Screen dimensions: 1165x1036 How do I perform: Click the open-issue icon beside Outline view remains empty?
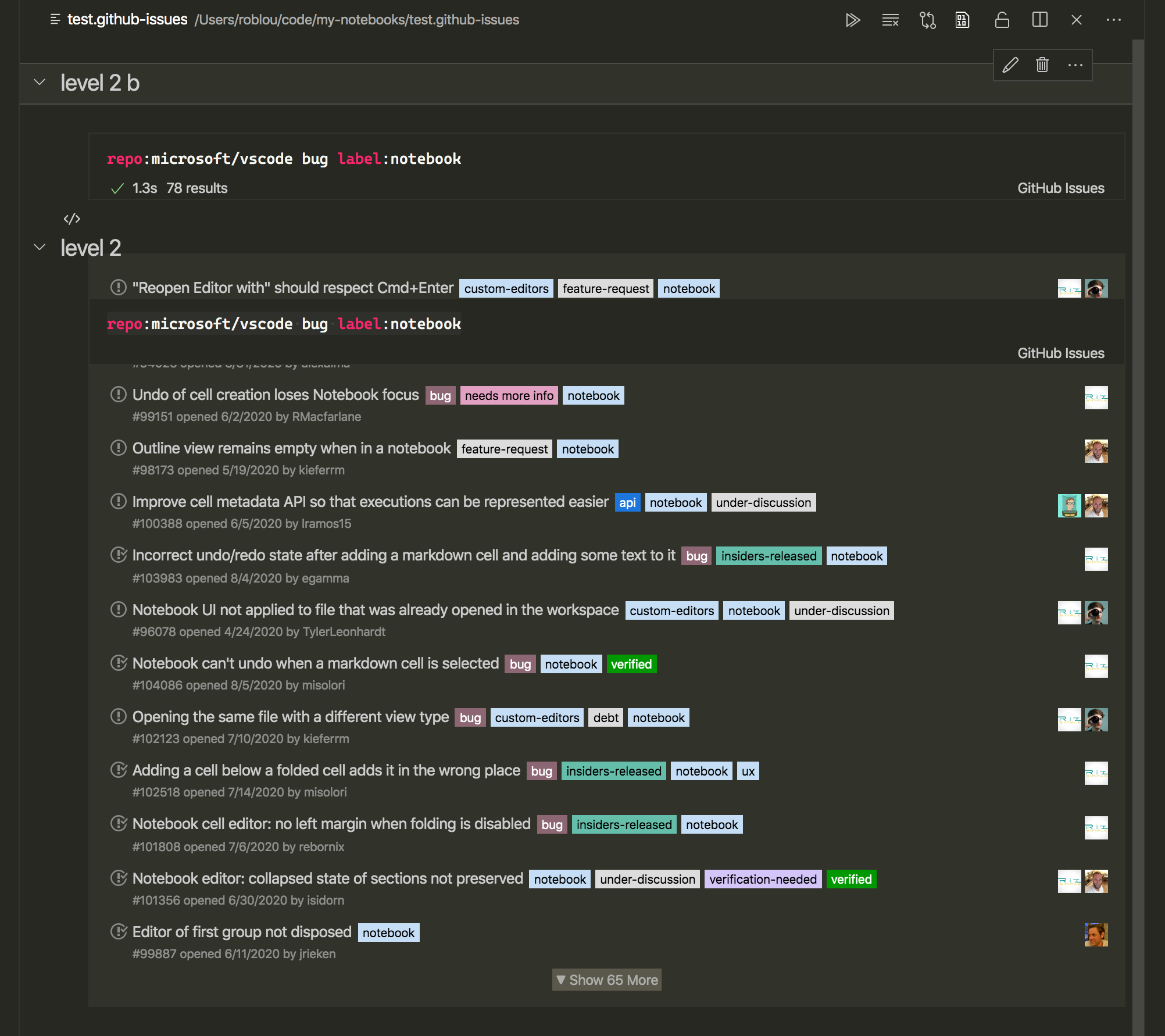pos(118,448)
